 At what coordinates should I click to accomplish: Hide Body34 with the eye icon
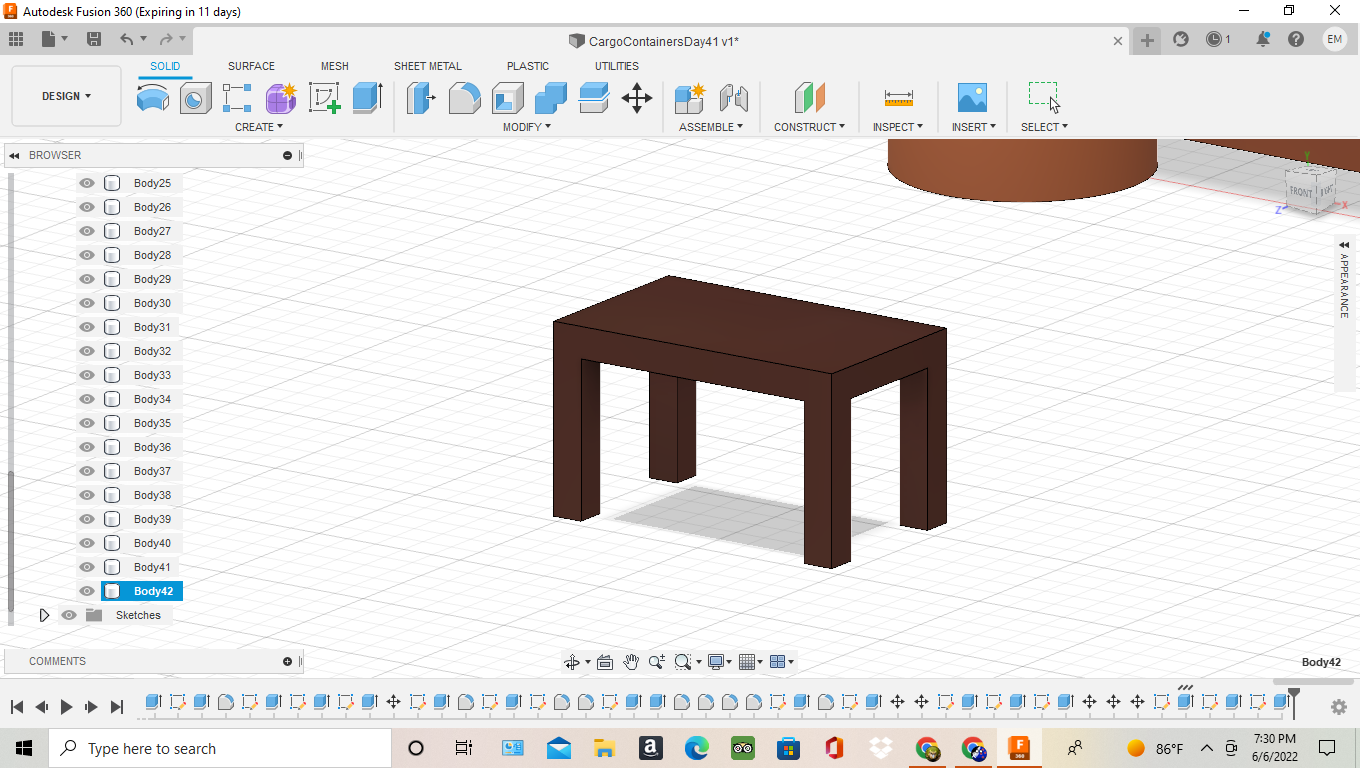(x=87, y=399)
